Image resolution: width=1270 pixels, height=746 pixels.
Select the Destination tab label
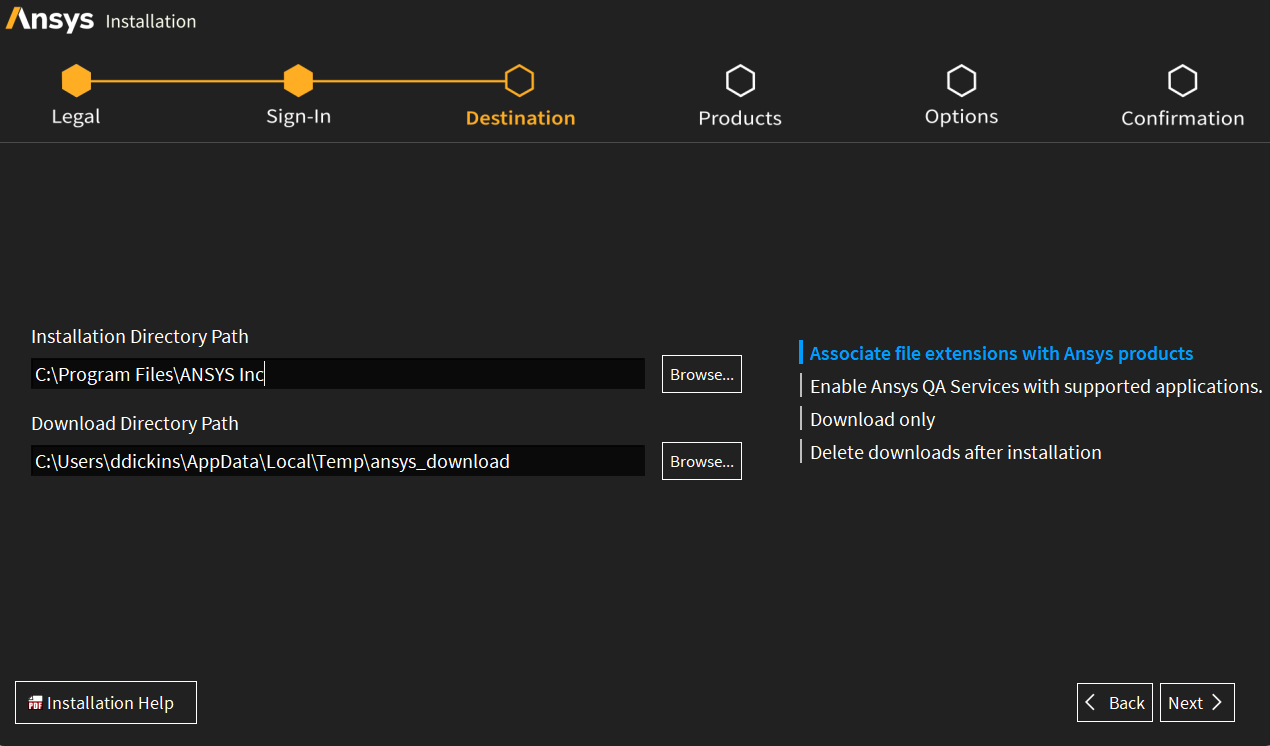tap(519, 117)
